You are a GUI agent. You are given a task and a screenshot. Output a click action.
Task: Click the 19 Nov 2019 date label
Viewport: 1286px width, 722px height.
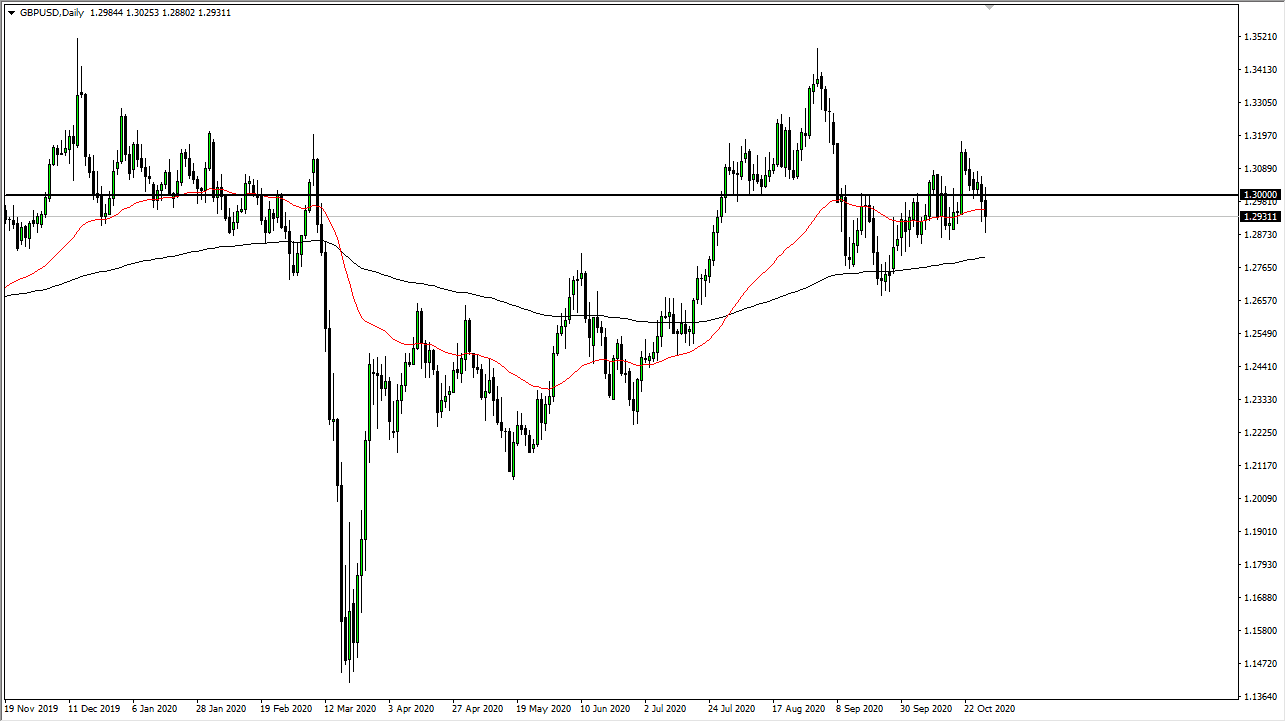(x=30, y=708)
